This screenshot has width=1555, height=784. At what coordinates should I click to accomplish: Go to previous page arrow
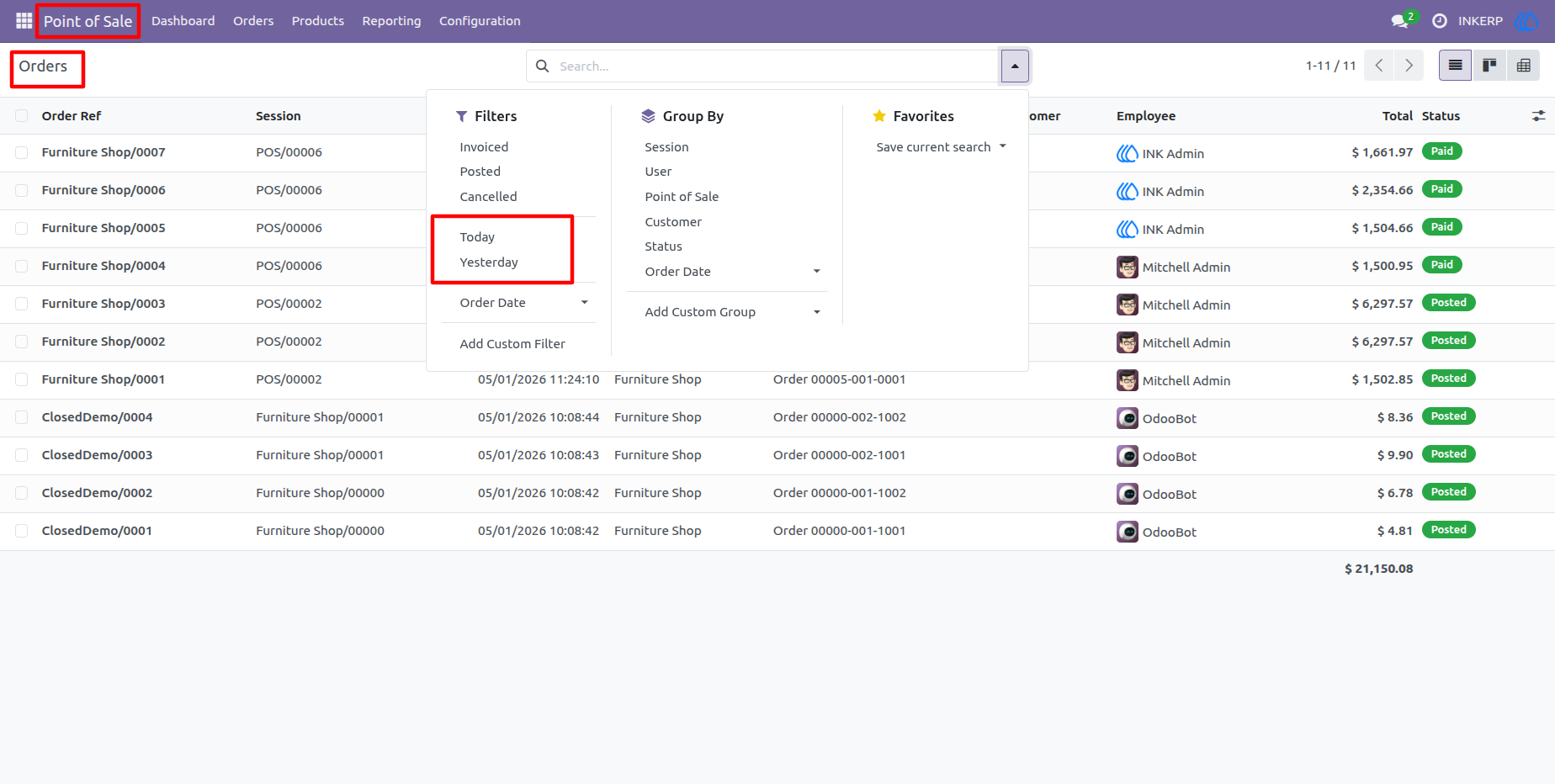(1378, 66)
